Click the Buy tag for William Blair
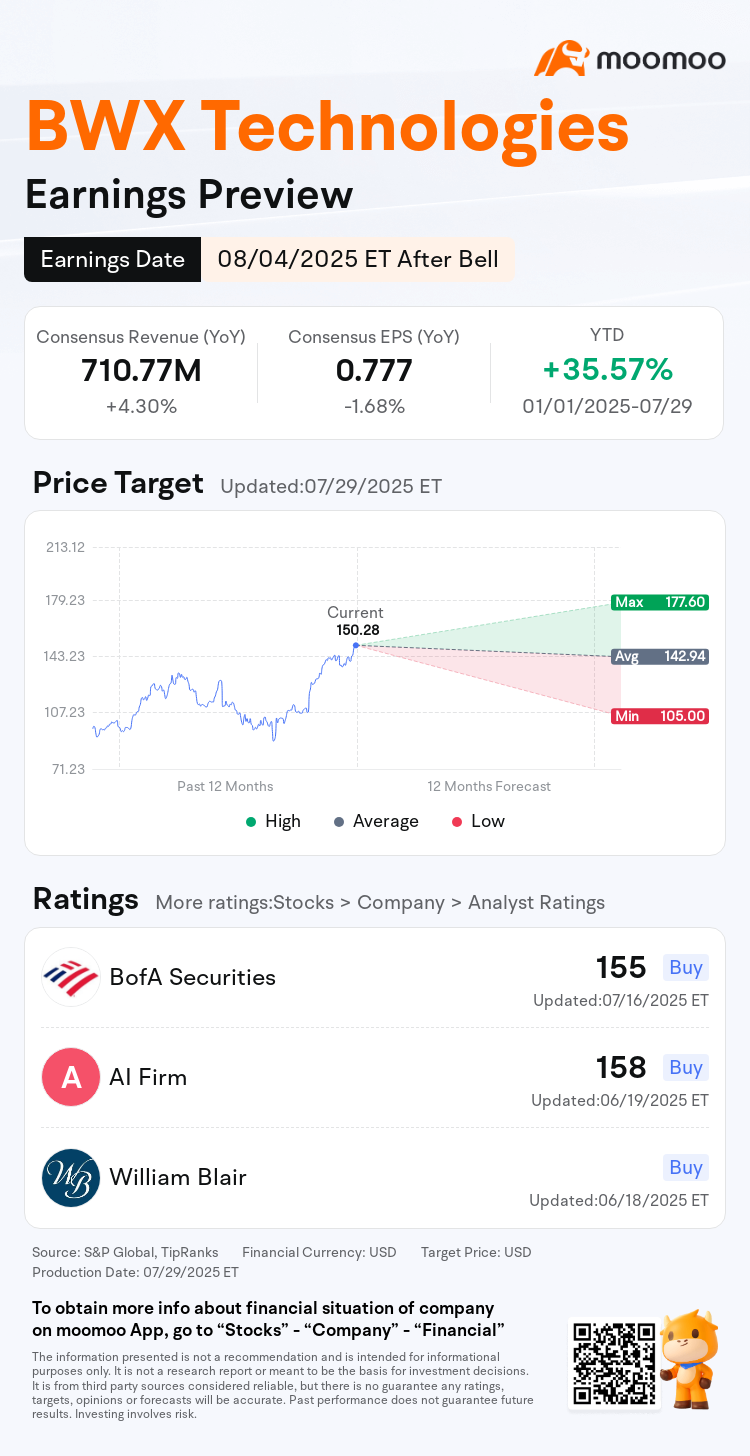The image size is (750, 1456). tap(685, 1167)
